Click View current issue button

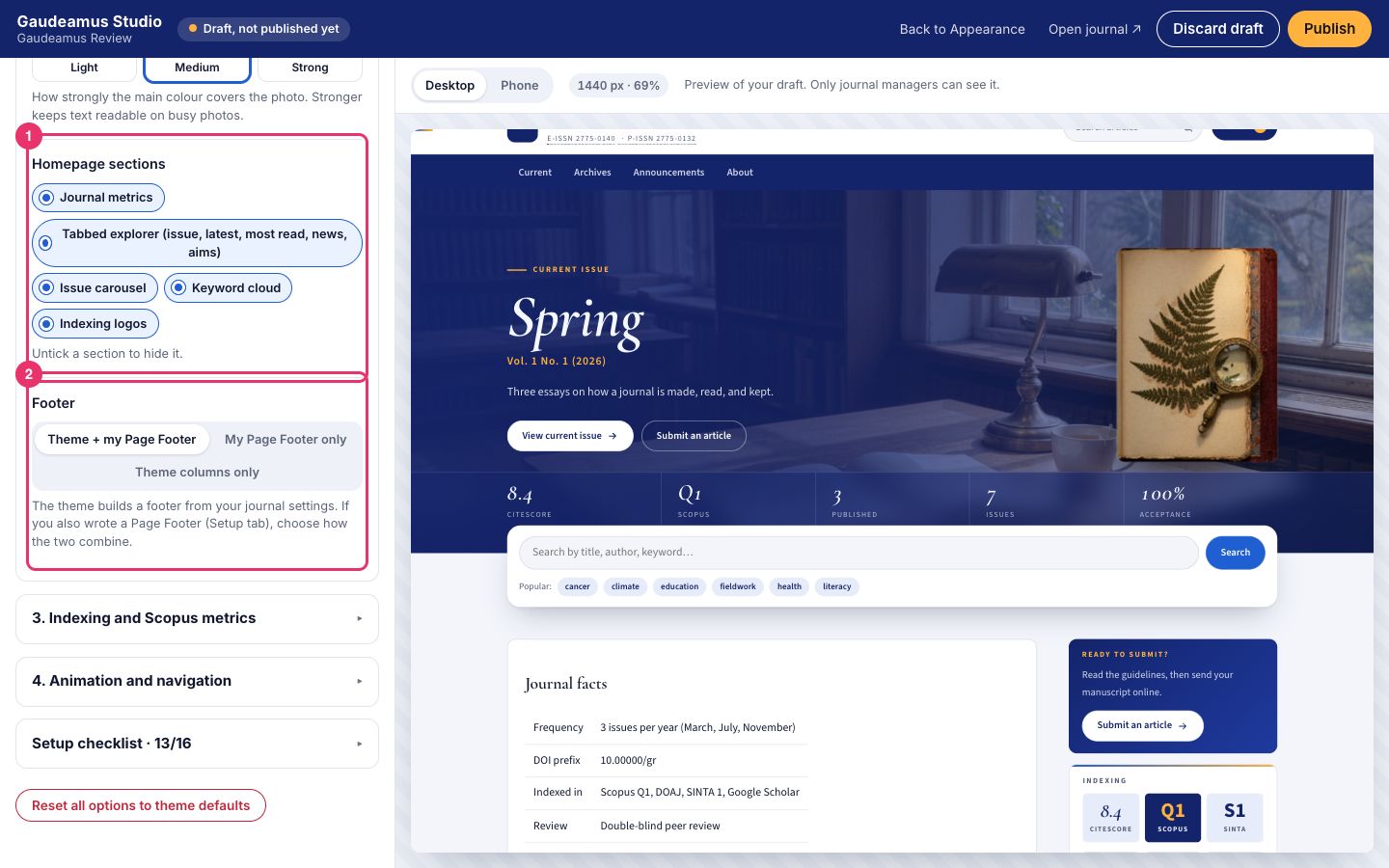click(x=570, y=436)
